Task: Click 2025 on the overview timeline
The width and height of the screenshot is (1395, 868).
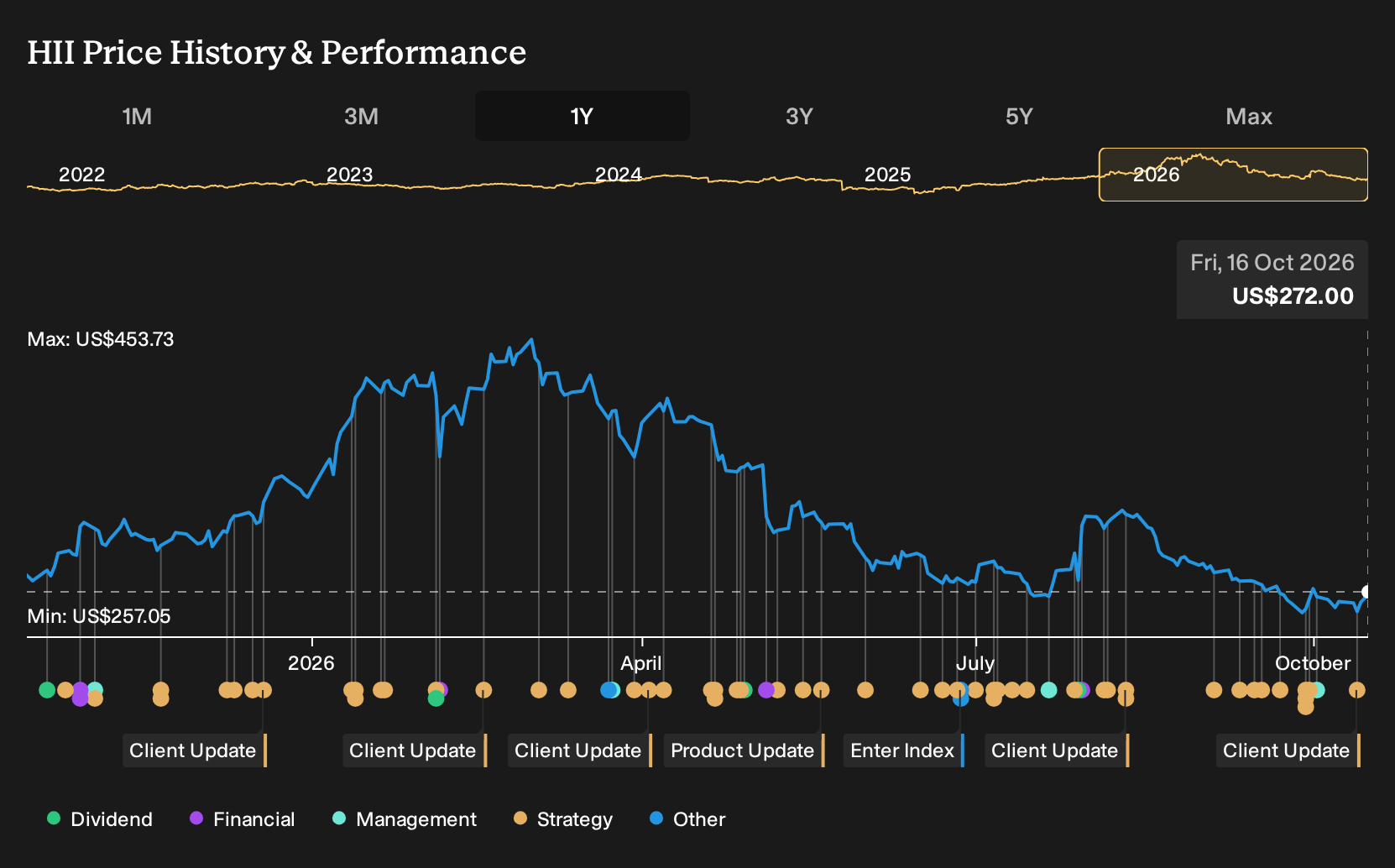Action: tap(887, 175)
